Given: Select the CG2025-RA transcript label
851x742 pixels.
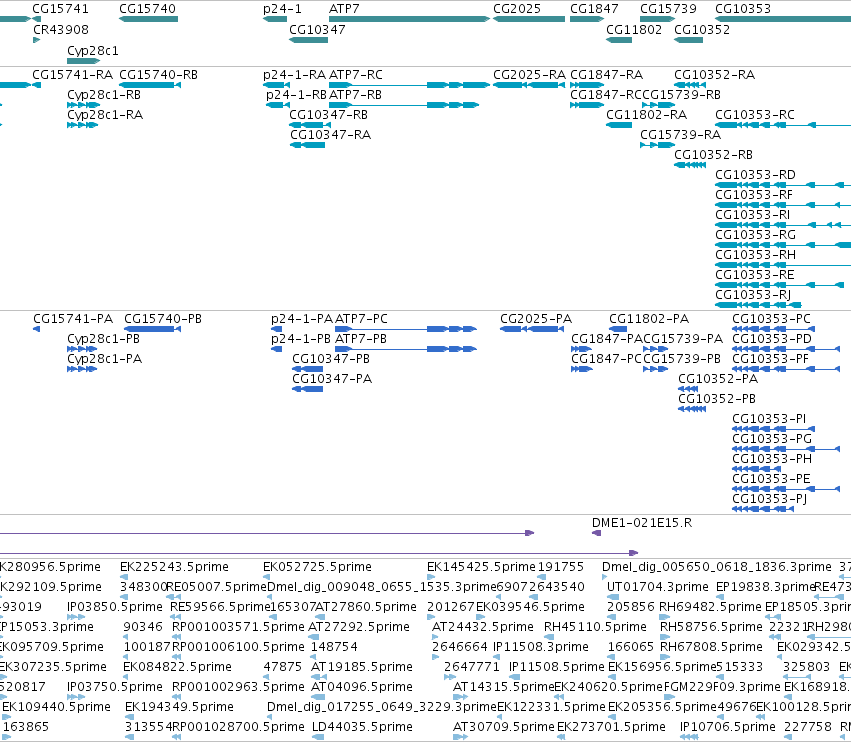Looking at the screenshot, I should pyautogui.click(x=529, y=74).
